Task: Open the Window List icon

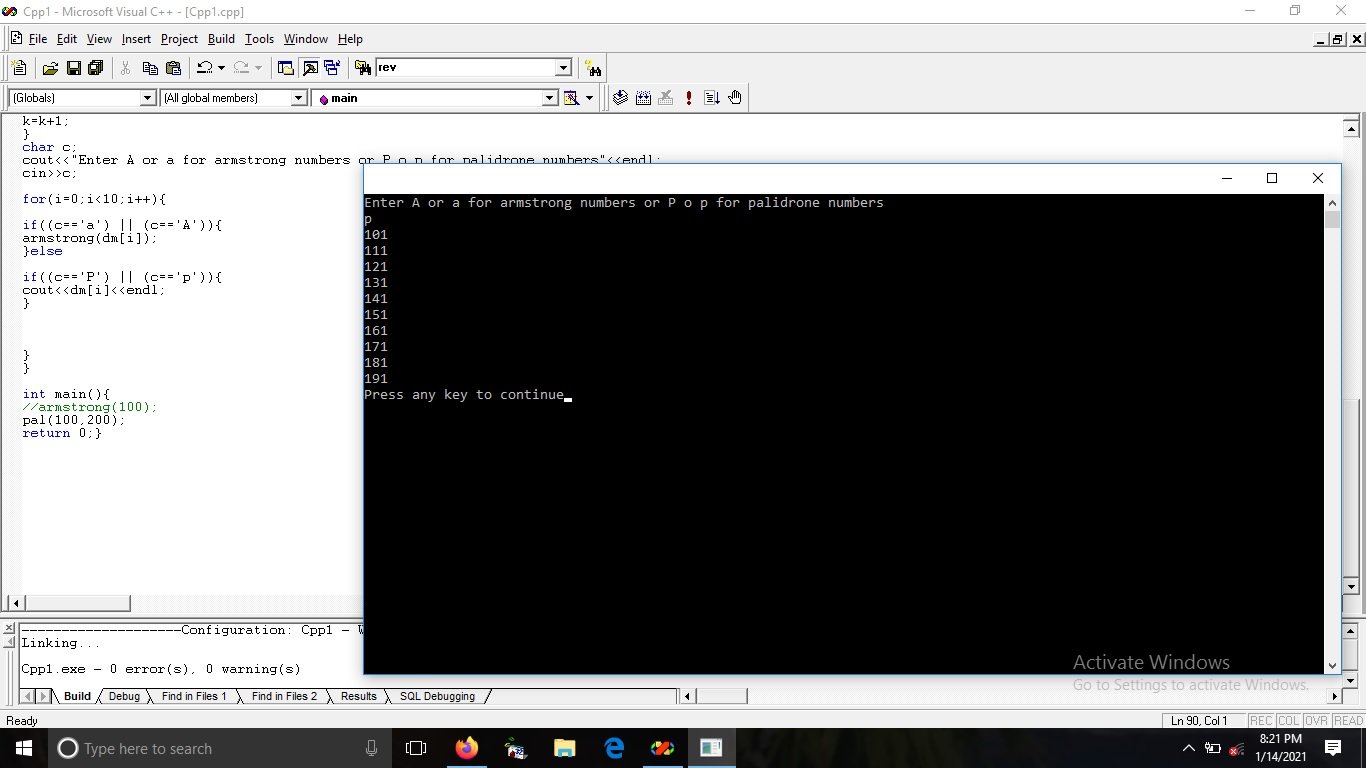Action: 331,68
